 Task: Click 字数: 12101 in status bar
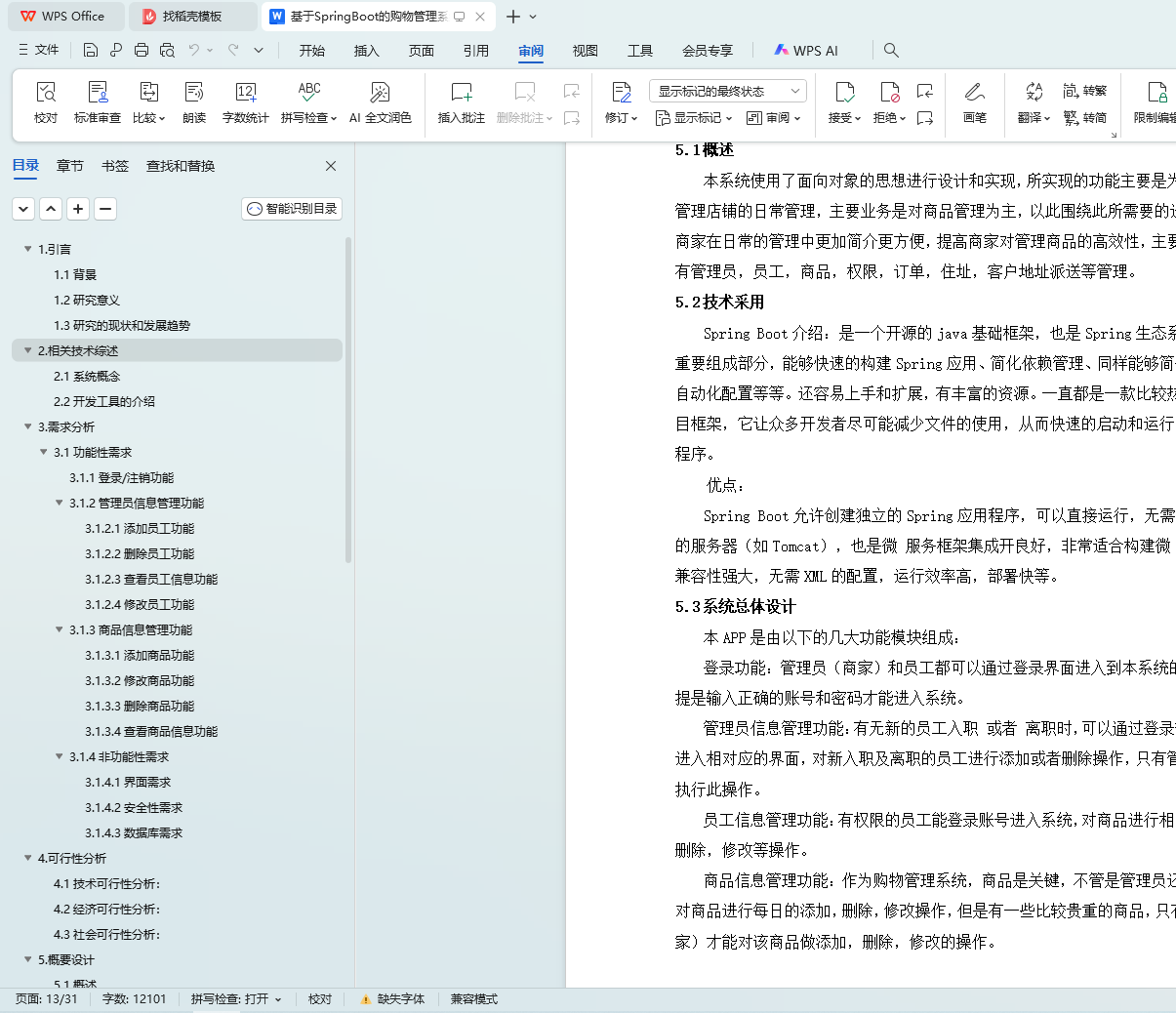135,999
